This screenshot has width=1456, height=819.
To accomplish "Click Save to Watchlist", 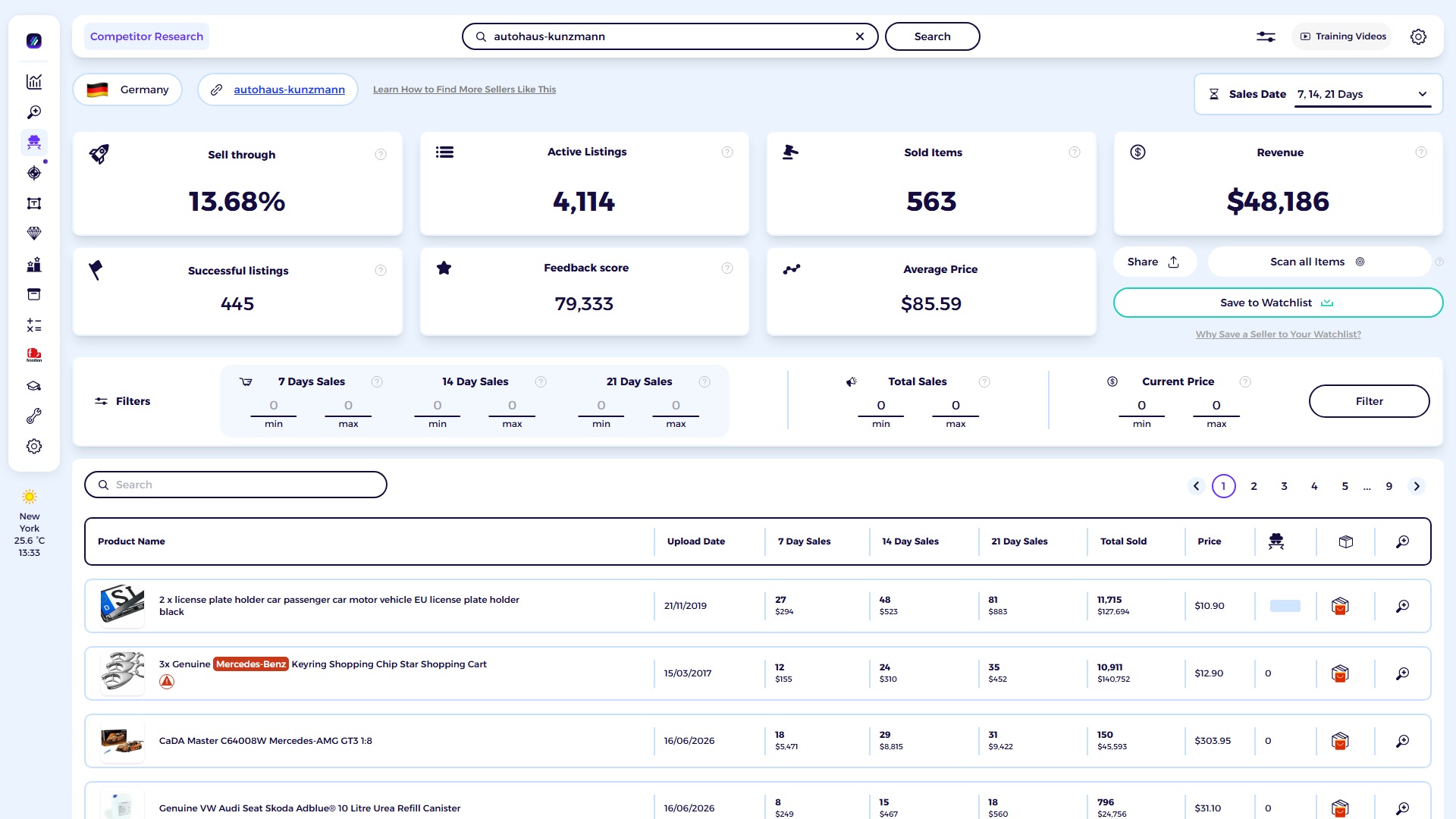I will click(x=1278, y=303).
